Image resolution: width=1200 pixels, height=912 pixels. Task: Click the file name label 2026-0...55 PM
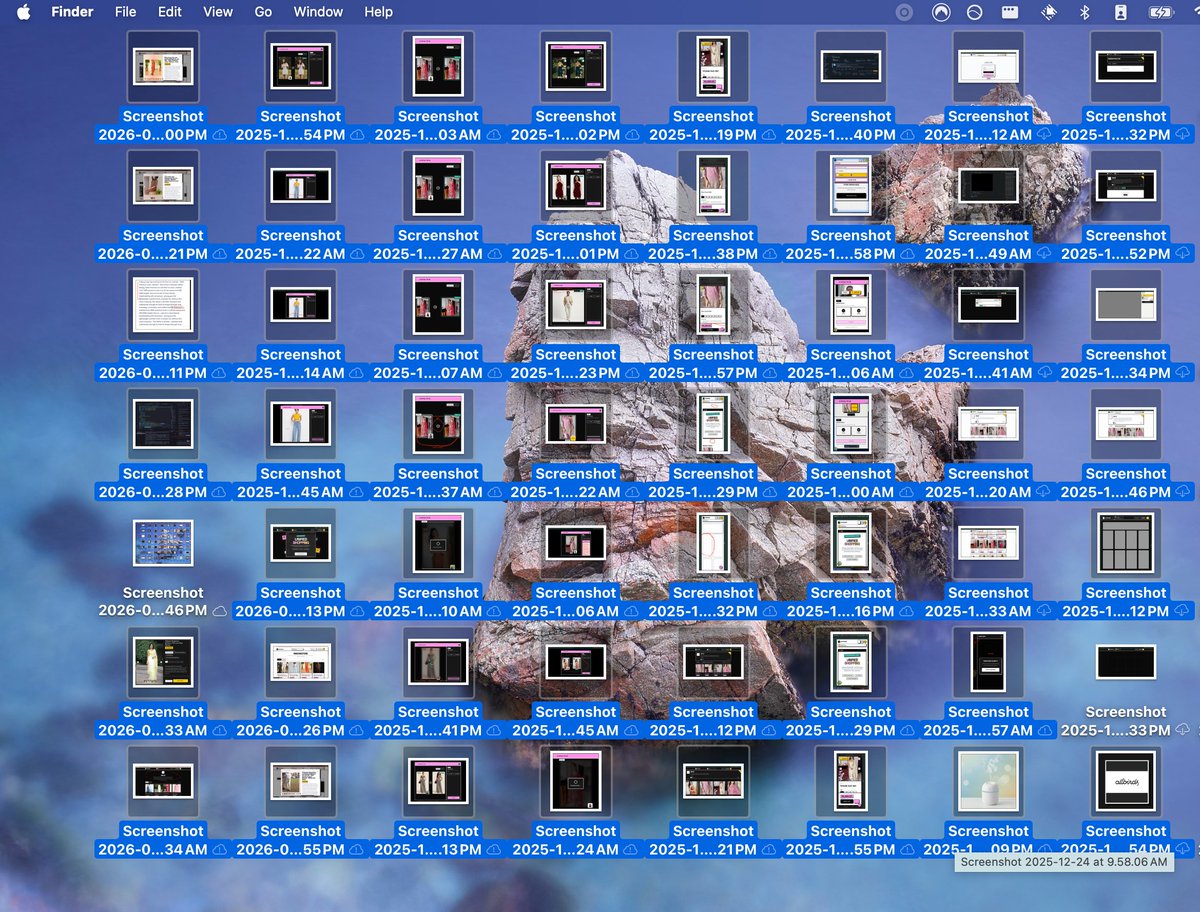pyautogui.click(x=290, y=849)
